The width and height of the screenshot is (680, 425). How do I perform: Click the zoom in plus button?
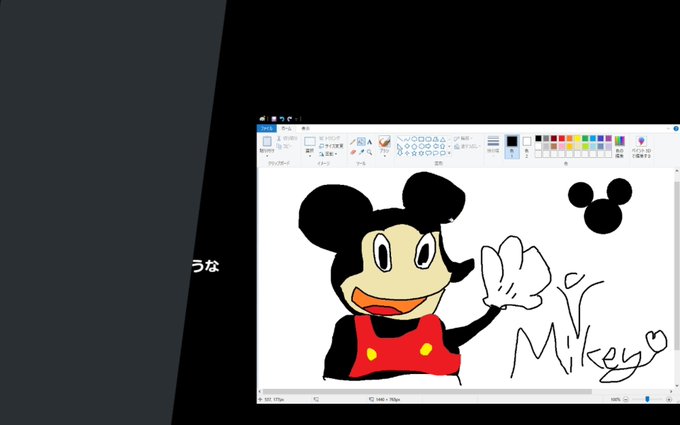point(669,399)
